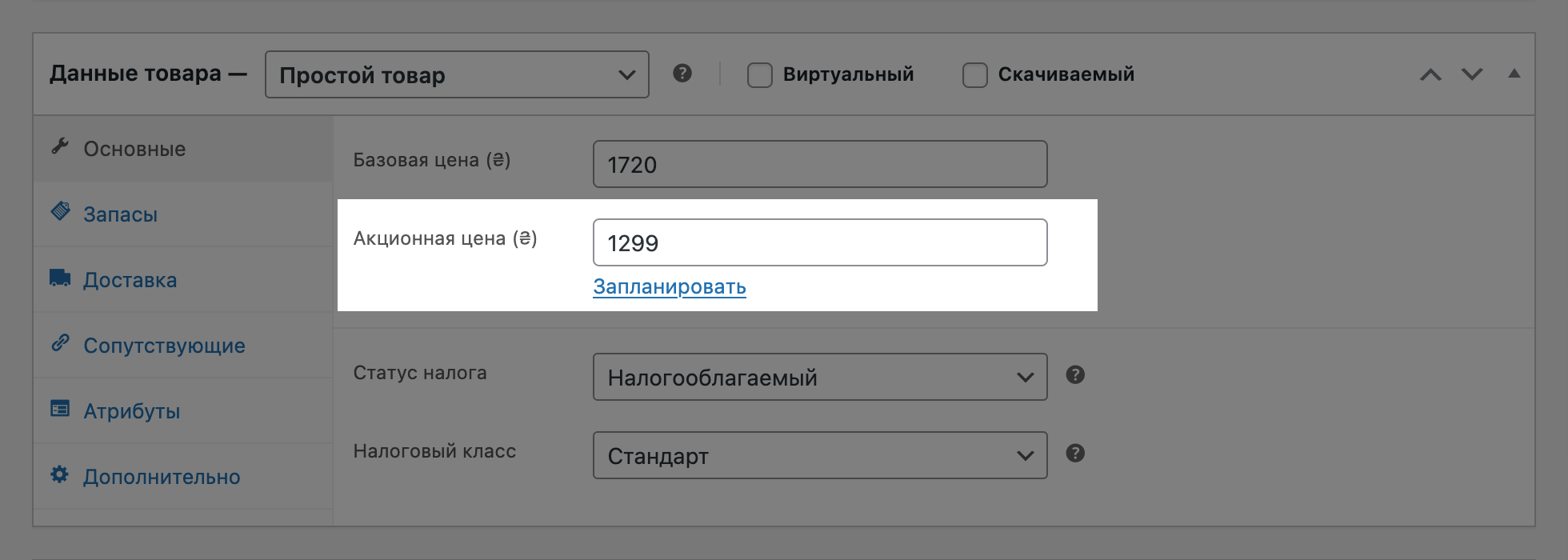Switch to the Запасы tab
Image resolution: width=1568 pixels, height=560 pixels.
(183, 214)
